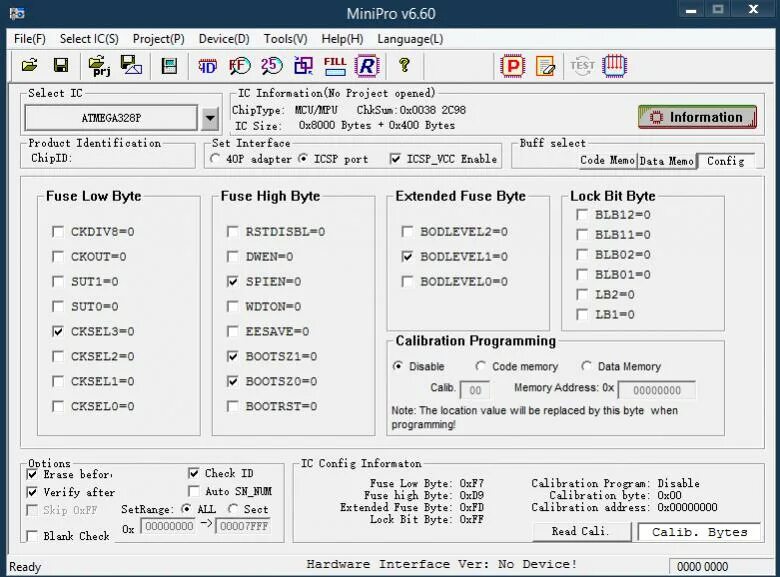This screenshot has height=577, width=780.
Task: Toggle the BOOTRST=0 fuse checkbox
Action: [232, 406]
